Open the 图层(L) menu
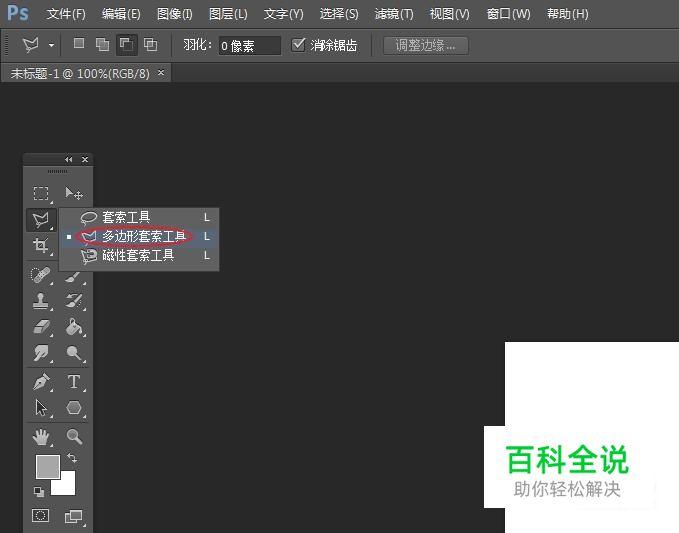The image size is (679, 533). coord(228,14)
